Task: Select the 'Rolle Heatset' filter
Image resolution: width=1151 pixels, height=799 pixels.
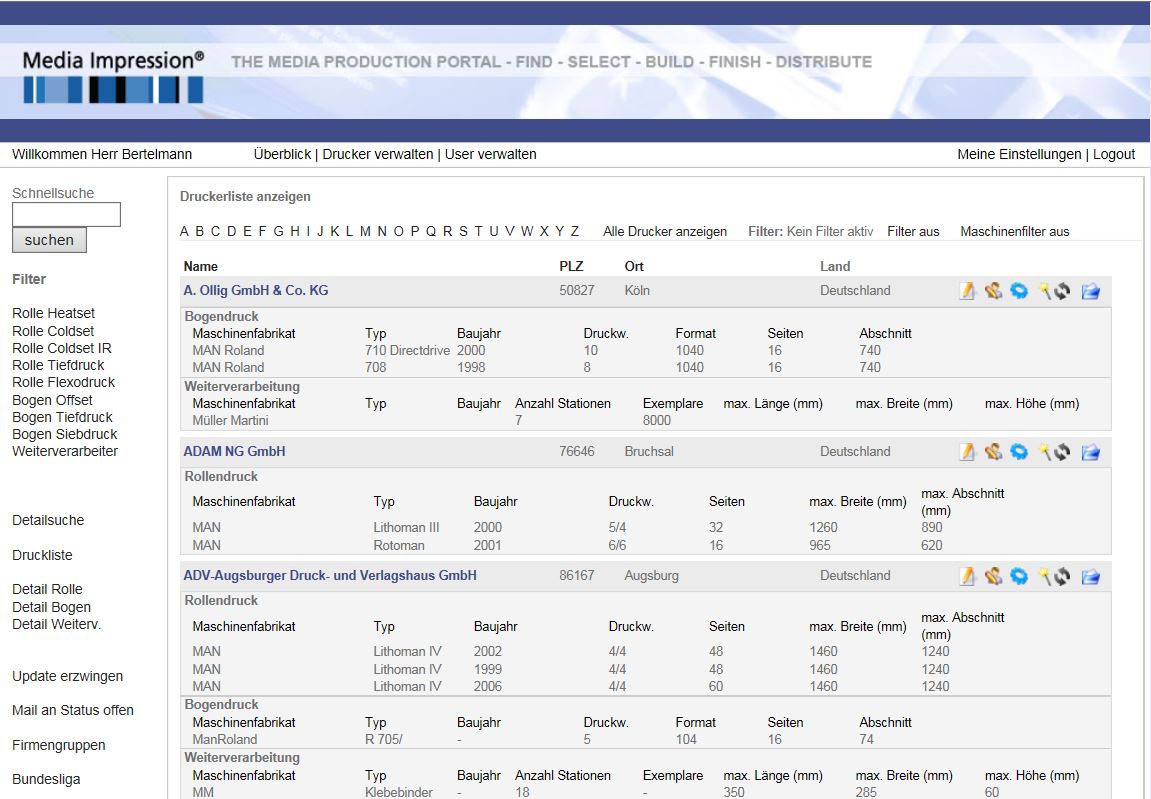Action: pos(53,313)
